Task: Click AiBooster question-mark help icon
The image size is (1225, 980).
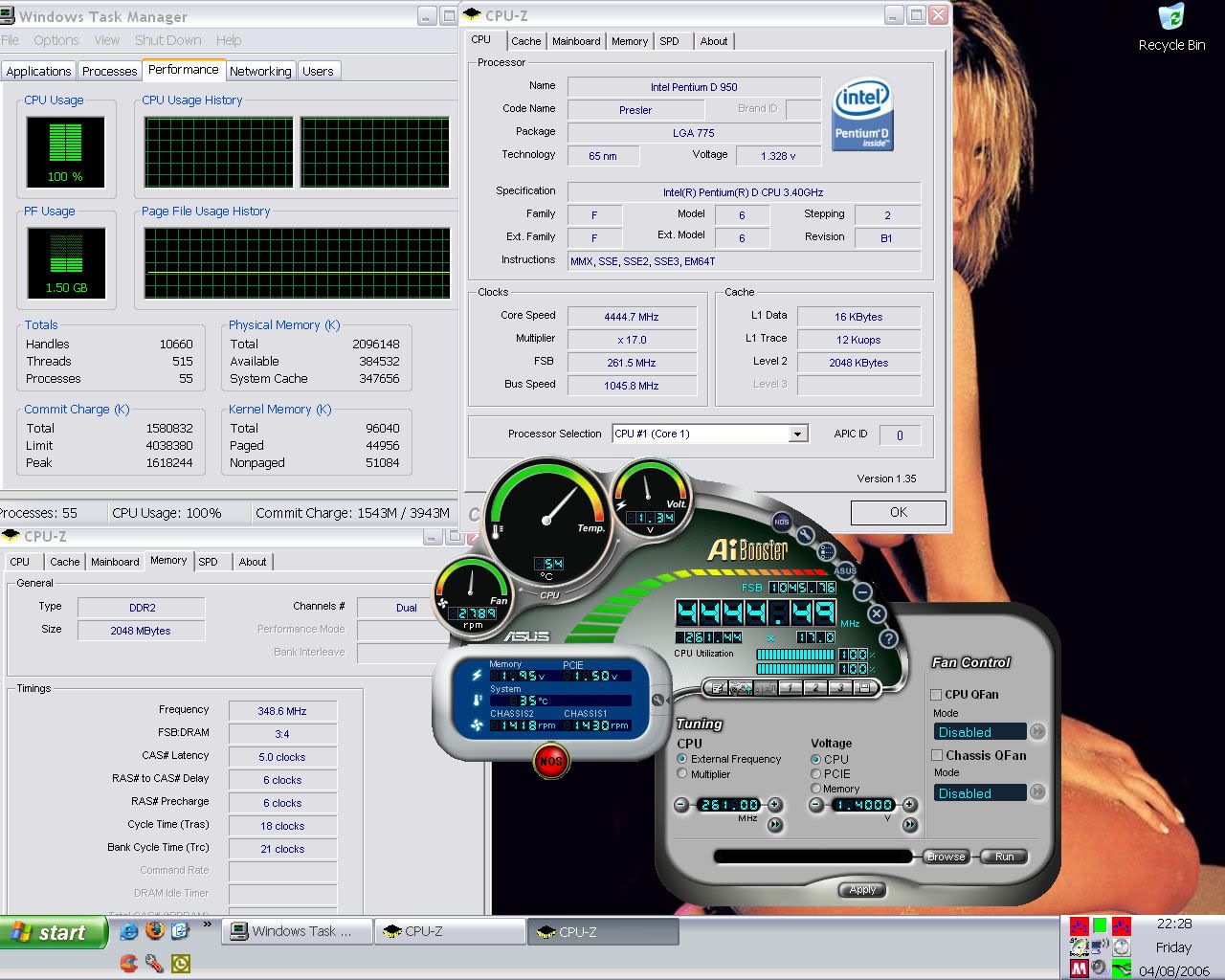Action: tap(888, 638)
